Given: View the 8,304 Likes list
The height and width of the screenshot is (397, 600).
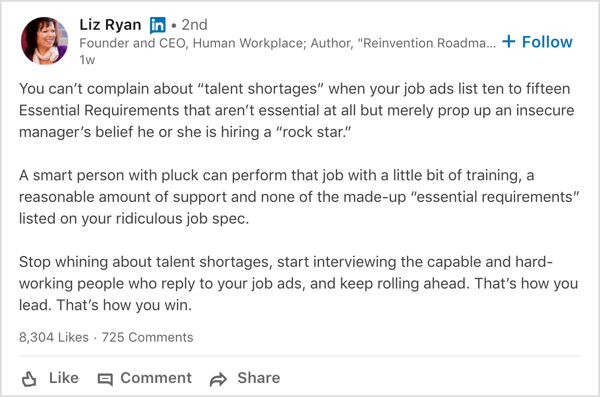Looking at the screenshot, I should (x=54, y=337).
